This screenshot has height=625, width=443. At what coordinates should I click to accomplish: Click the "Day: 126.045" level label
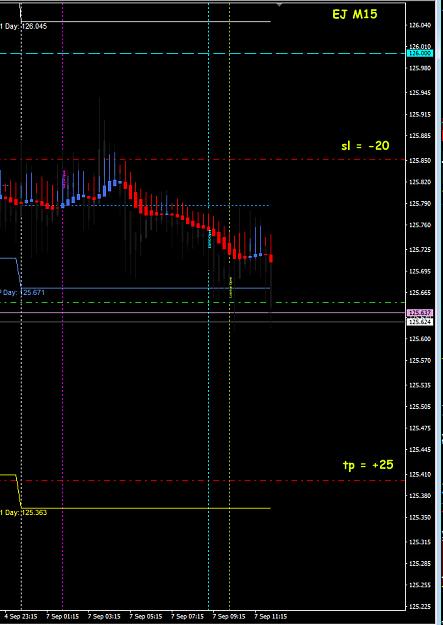(x=24, y=26)
